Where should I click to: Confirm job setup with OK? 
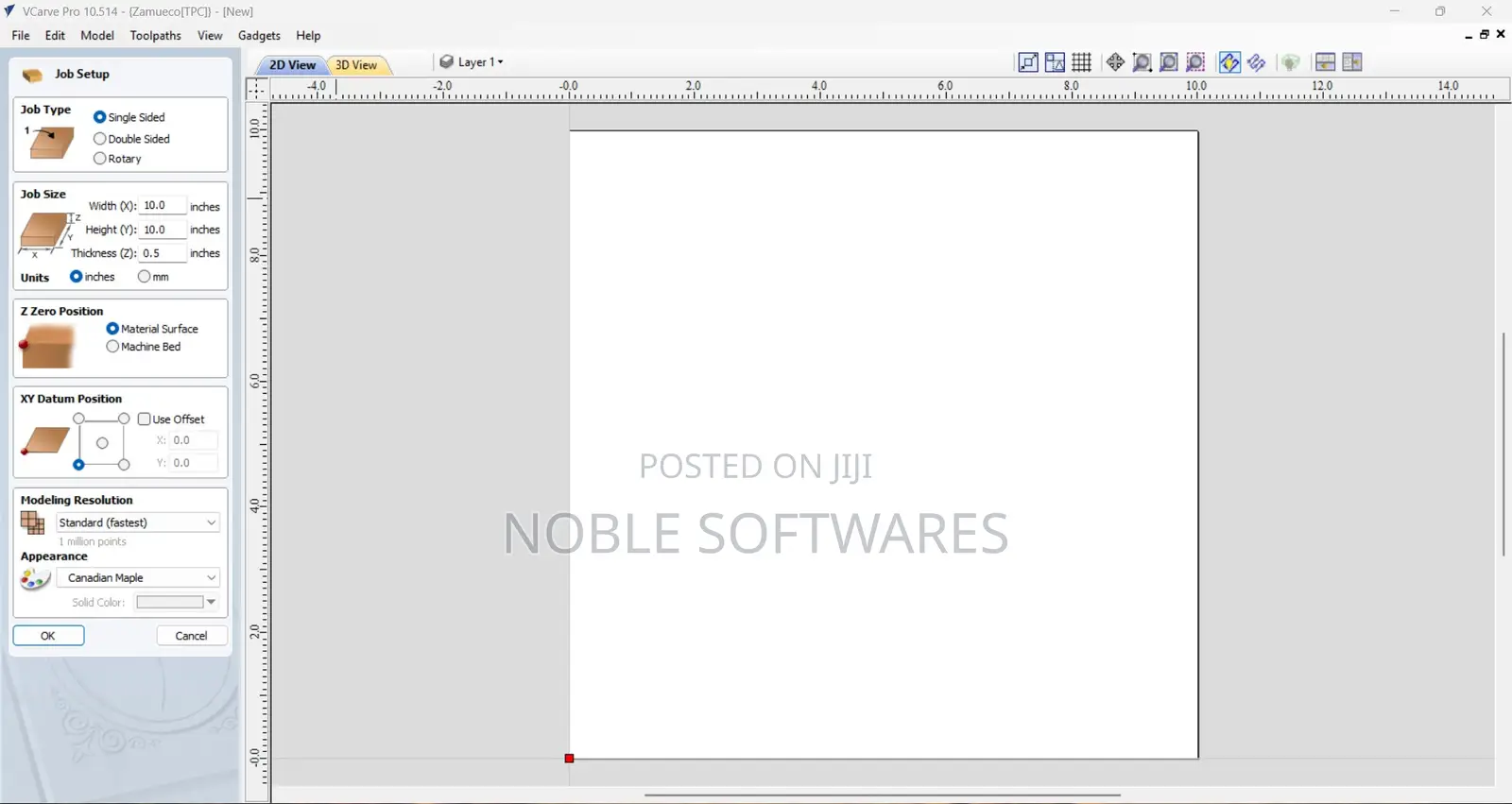pos(48,636)
